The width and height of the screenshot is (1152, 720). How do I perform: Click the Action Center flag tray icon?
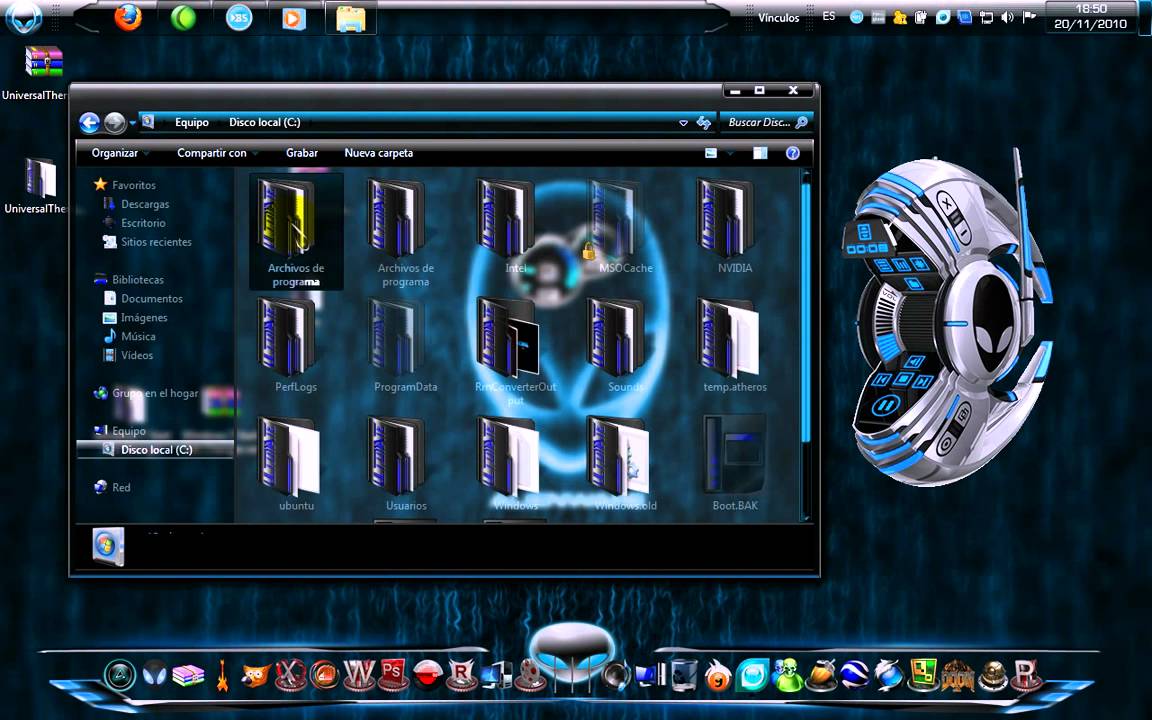point(1029,16)
